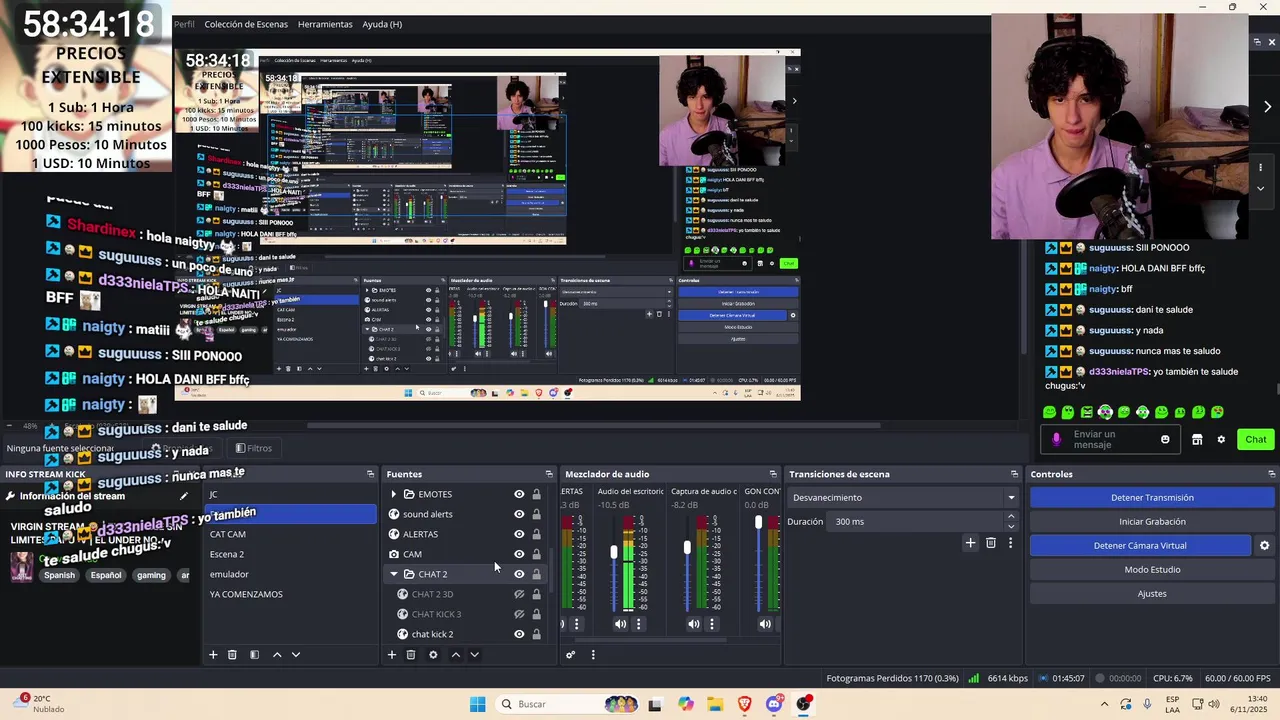The width and height of the screenshot is (1280, 720).
Task: Click Iniciar Grabación button
Action: tap(1152, 522)
